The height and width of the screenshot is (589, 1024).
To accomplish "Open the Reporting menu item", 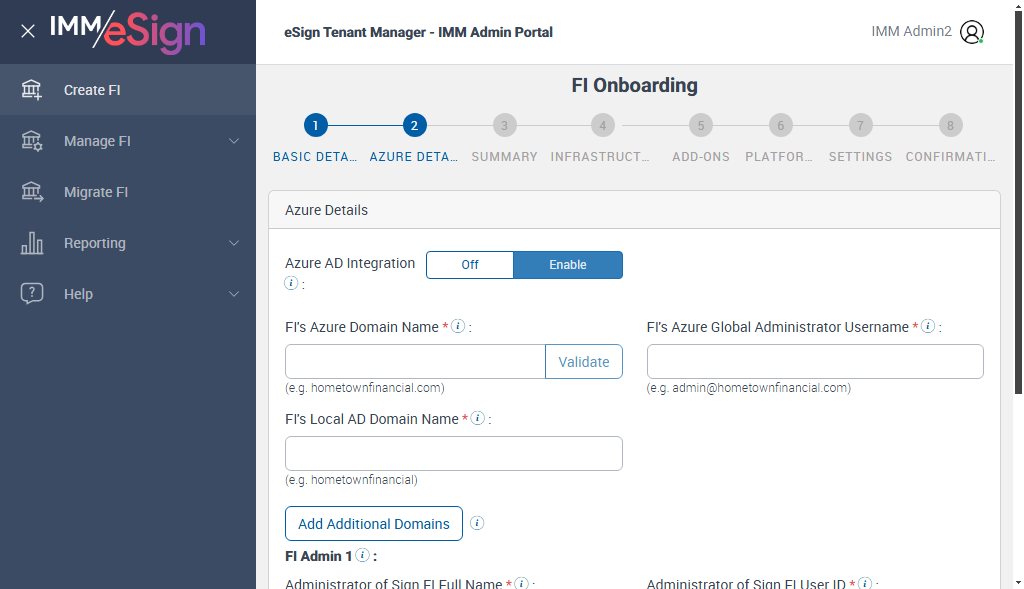I will click(128, 243).
